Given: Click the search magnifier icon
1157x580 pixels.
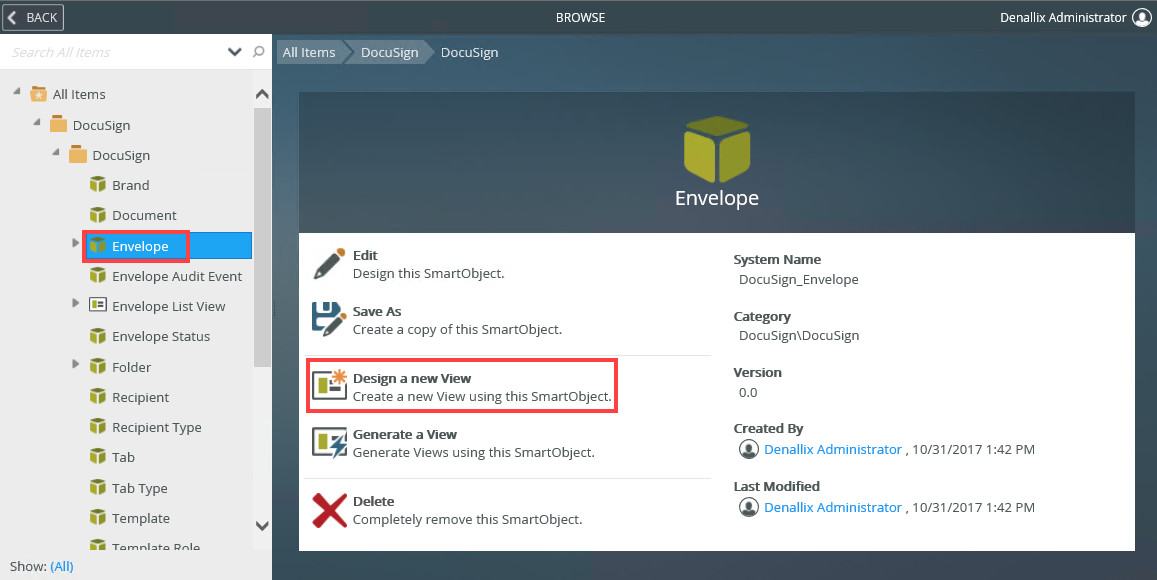Looking at the screenshot, I should click(x=259, y=52).
